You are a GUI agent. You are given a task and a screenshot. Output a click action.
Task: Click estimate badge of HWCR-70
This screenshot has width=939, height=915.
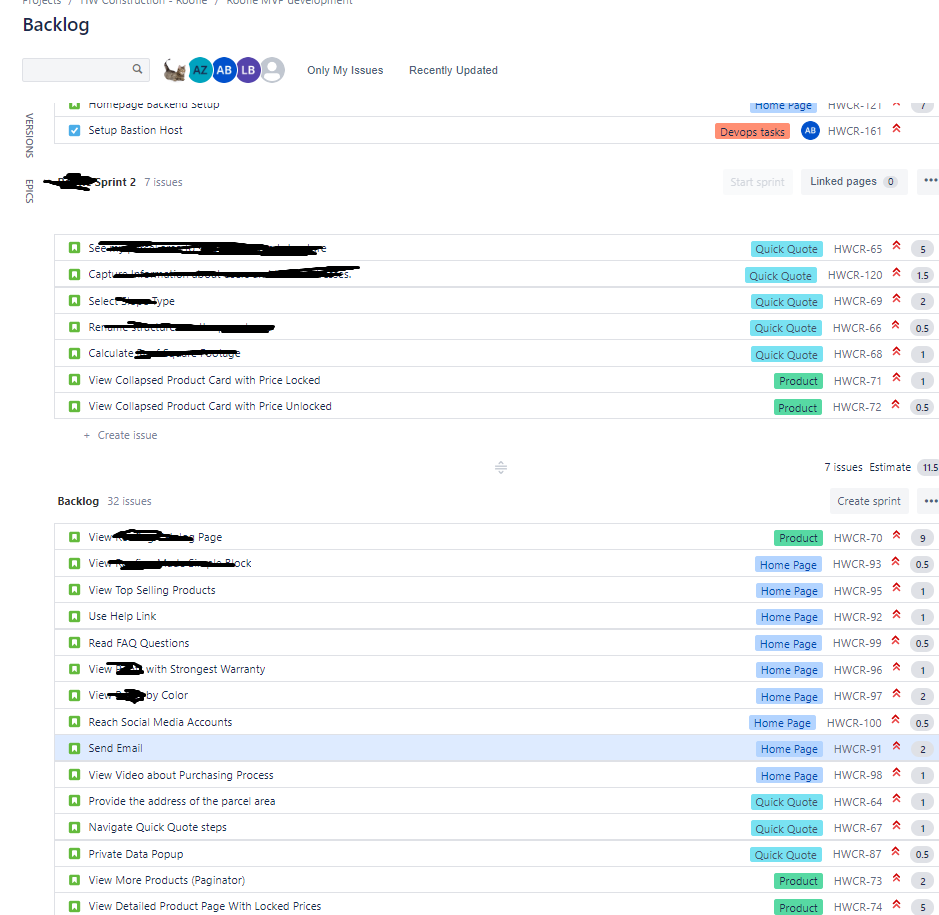pyautogui.click(x=922, y=538)
